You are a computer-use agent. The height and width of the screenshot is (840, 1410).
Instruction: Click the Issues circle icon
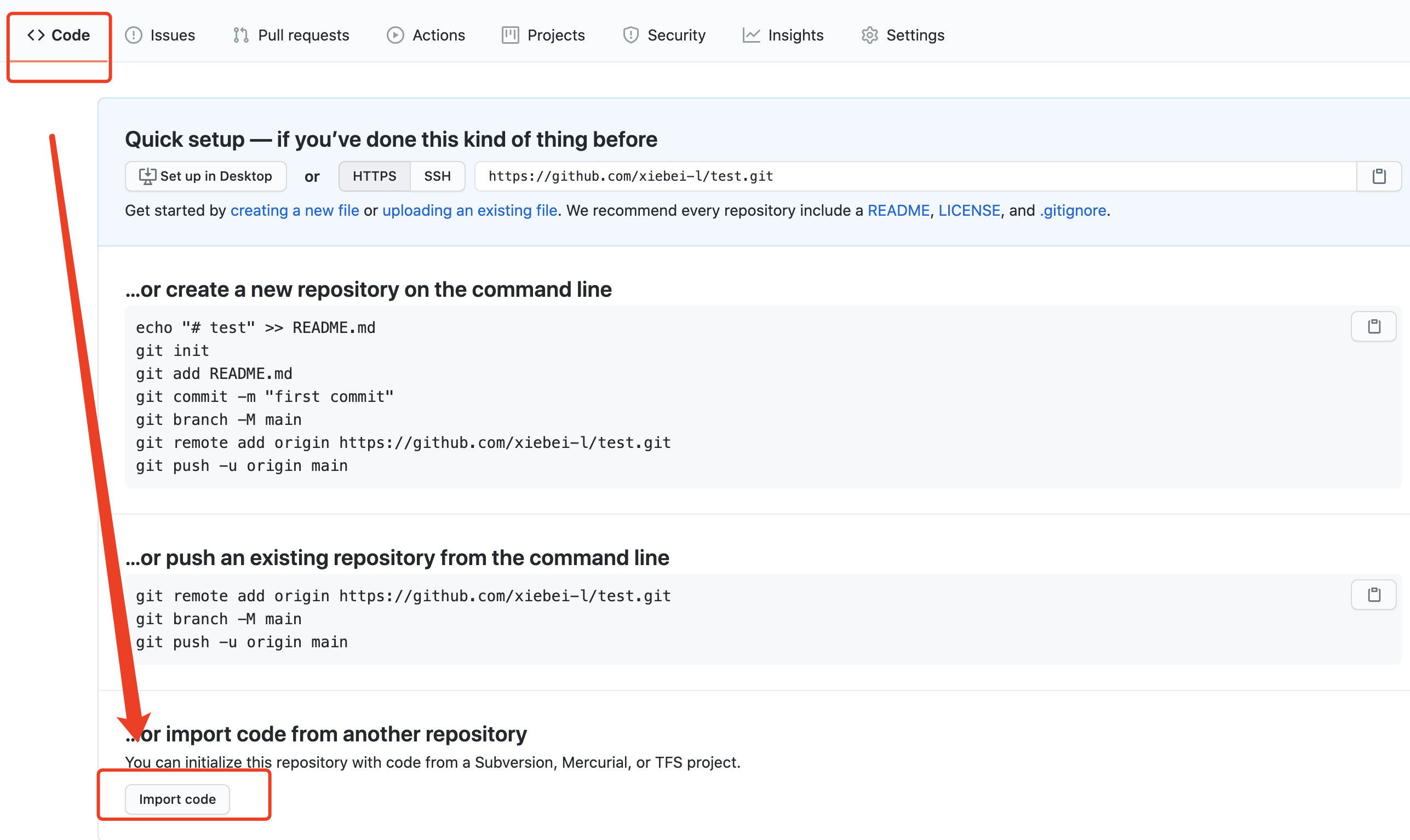pyautogui.click(x=134, y=35)
